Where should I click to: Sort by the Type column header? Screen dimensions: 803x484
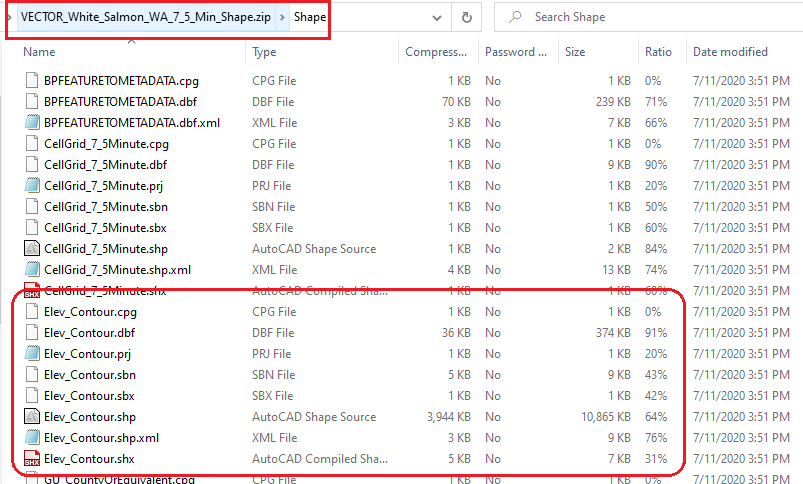click(x=264, y=52)
